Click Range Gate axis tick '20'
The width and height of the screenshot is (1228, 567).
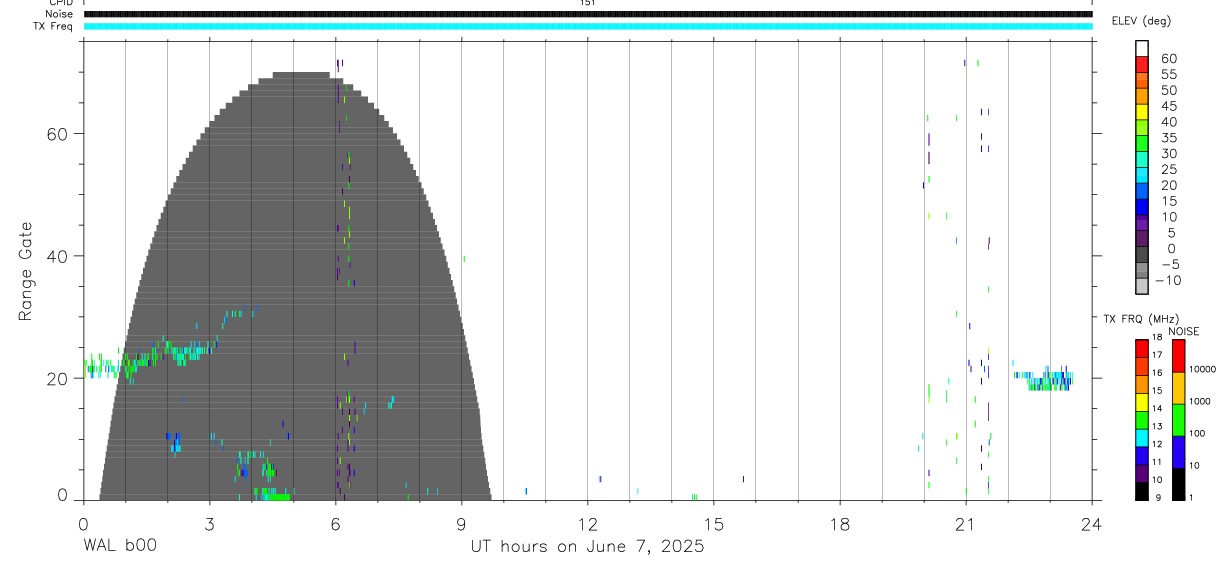[58, 378]
